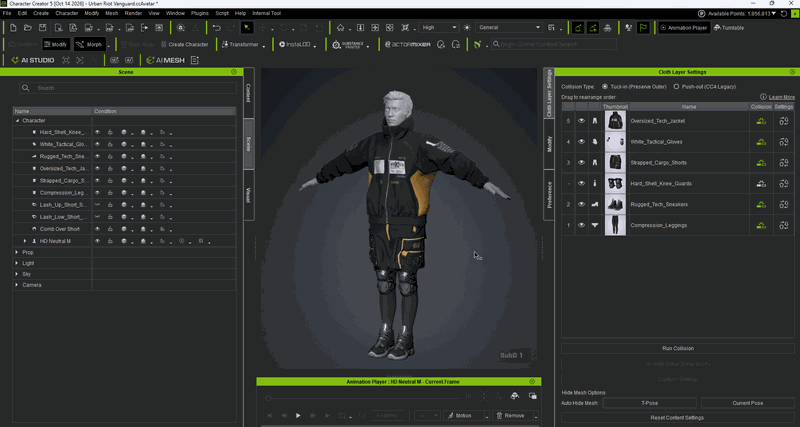Click the animation timeline slider handle

[268, 397]
